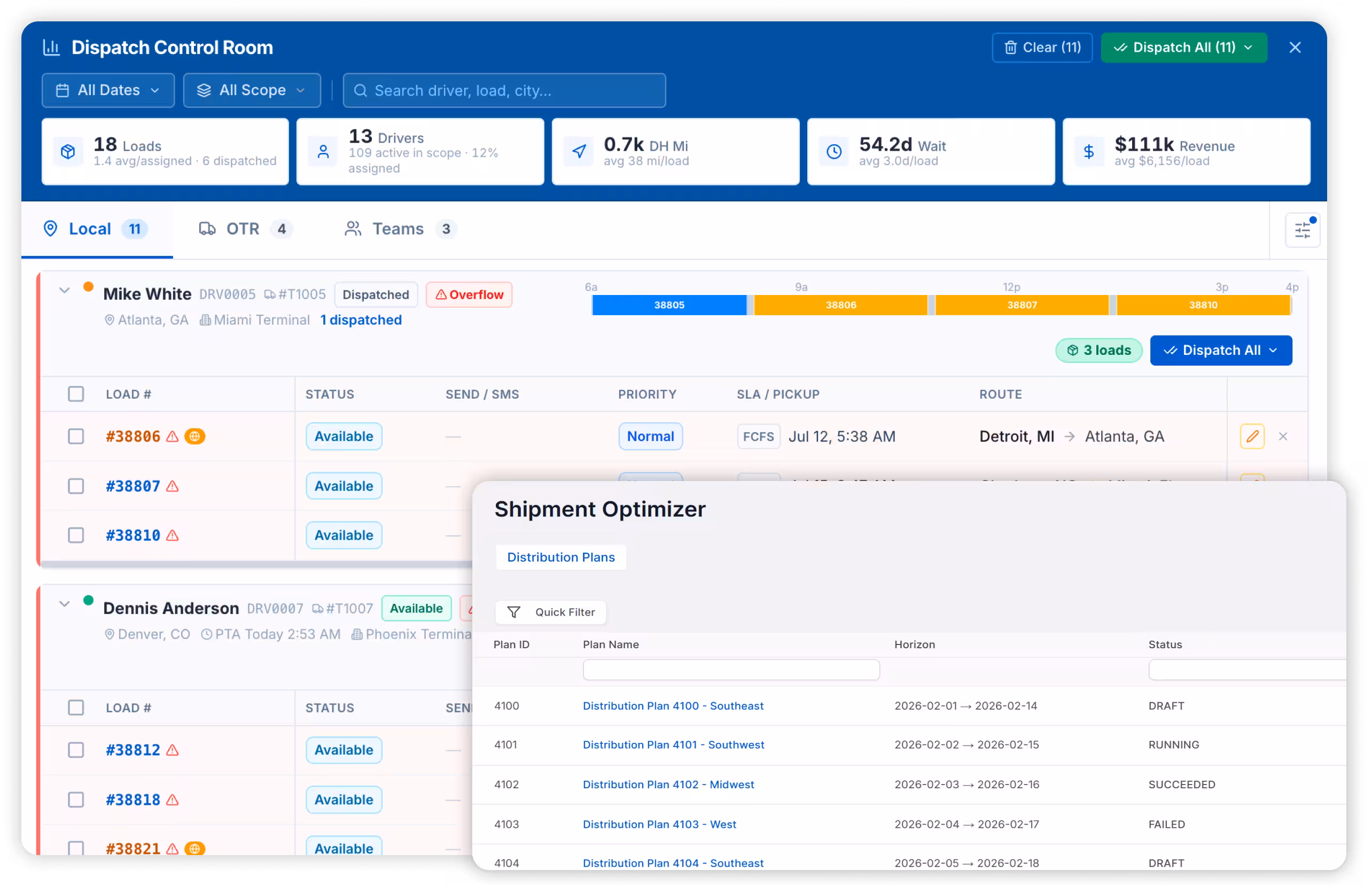Click the green status dot by Dennis Anderson
This screenshot has height=885, width=1372.
pyautogui.click(x=88, y=601)
